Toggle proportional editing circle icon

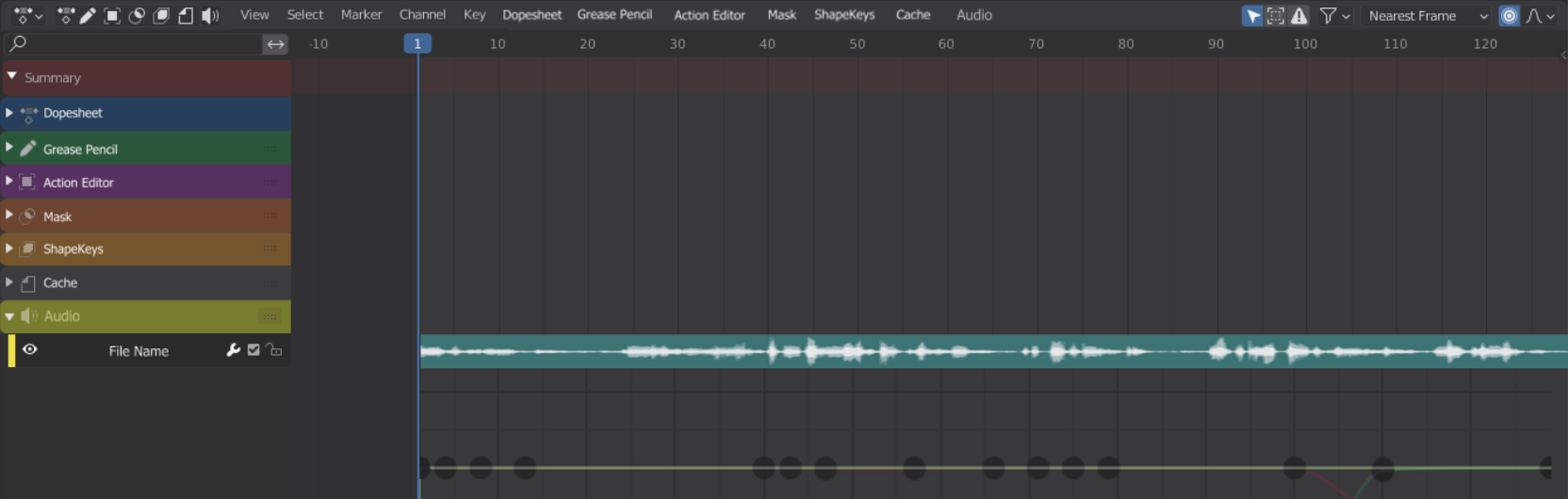tap(1509, 16)
